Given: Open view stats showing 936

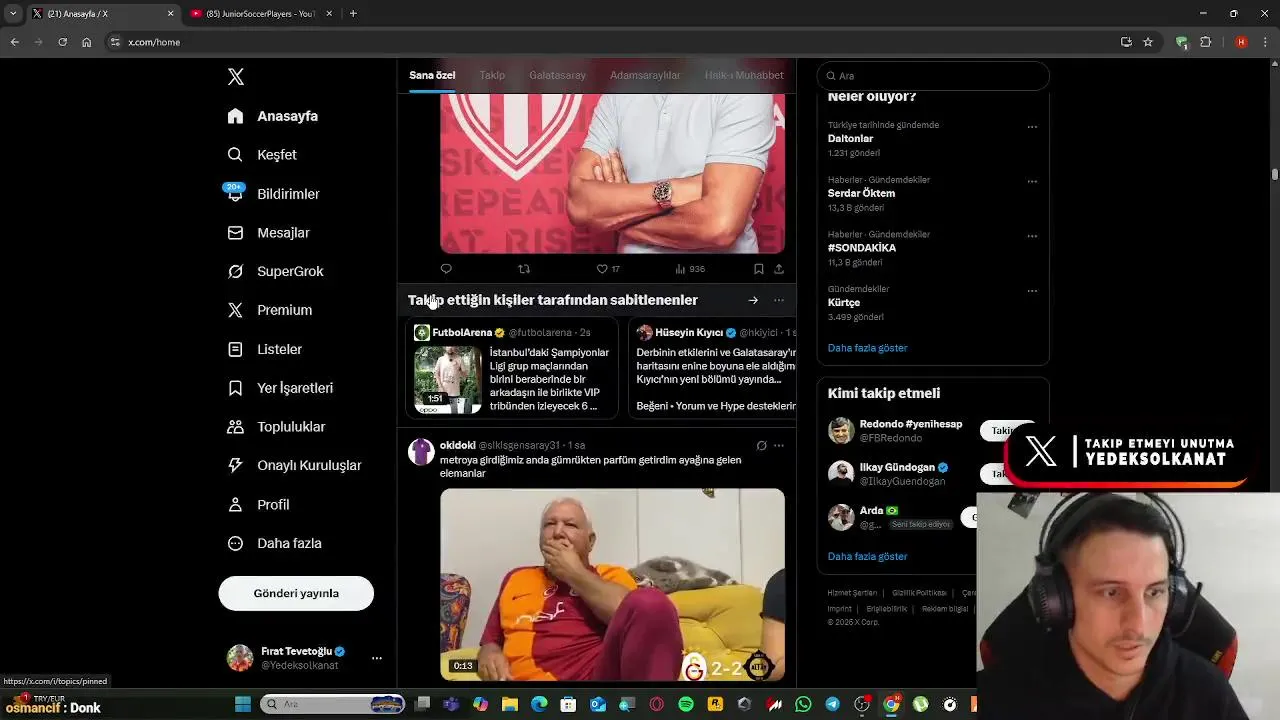Looking at the screenshot, I should (690, 269).
